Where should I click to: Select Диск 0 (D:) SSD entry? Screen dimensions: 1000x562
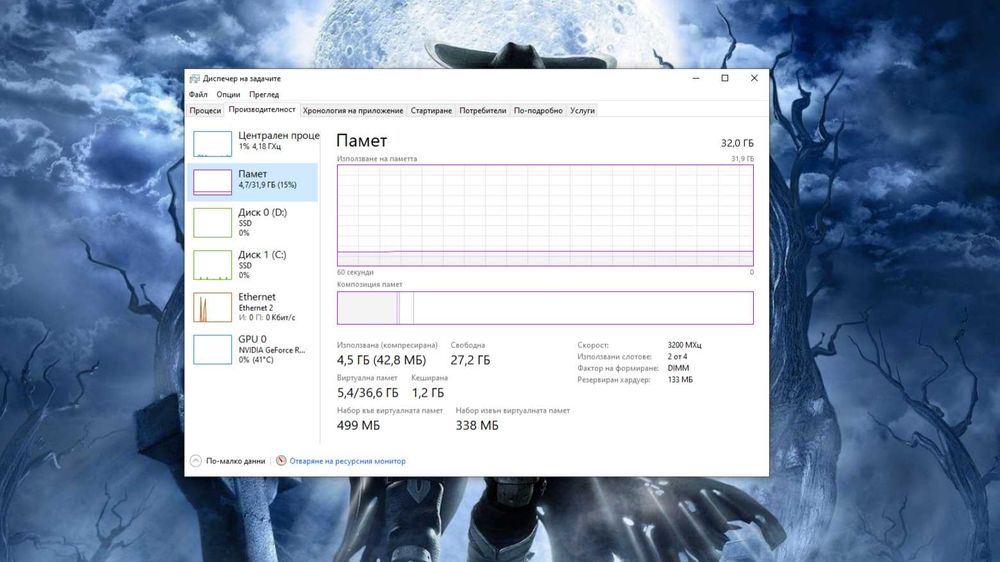click(253, 223)
